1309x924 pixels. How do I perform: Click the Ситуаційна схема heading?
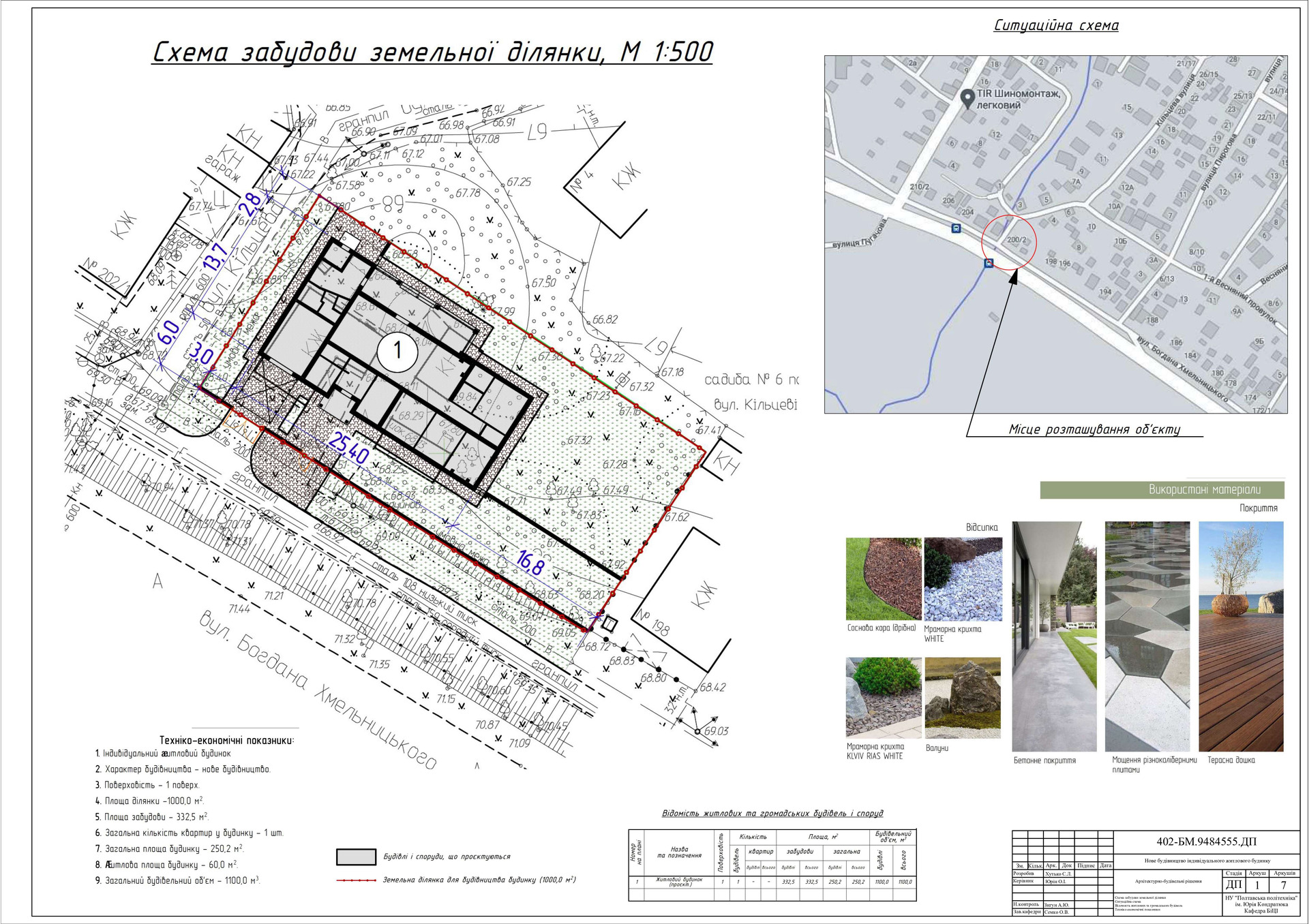tap(1055, 26)
